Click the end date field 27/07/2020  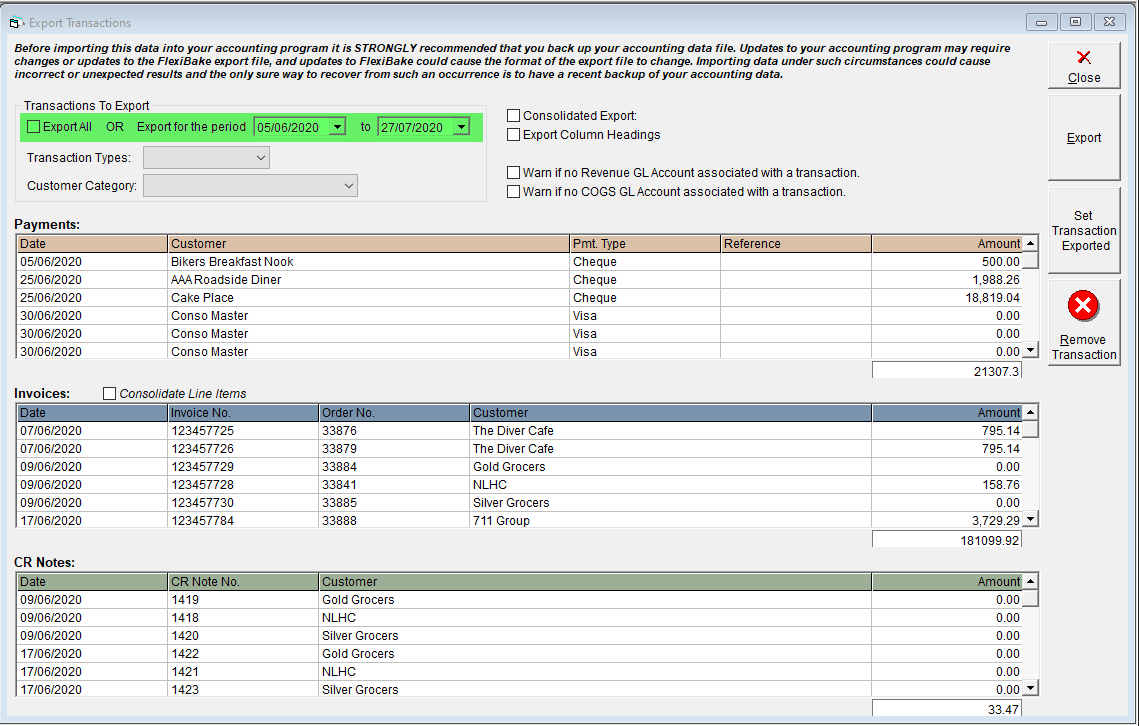click(416, 127)
